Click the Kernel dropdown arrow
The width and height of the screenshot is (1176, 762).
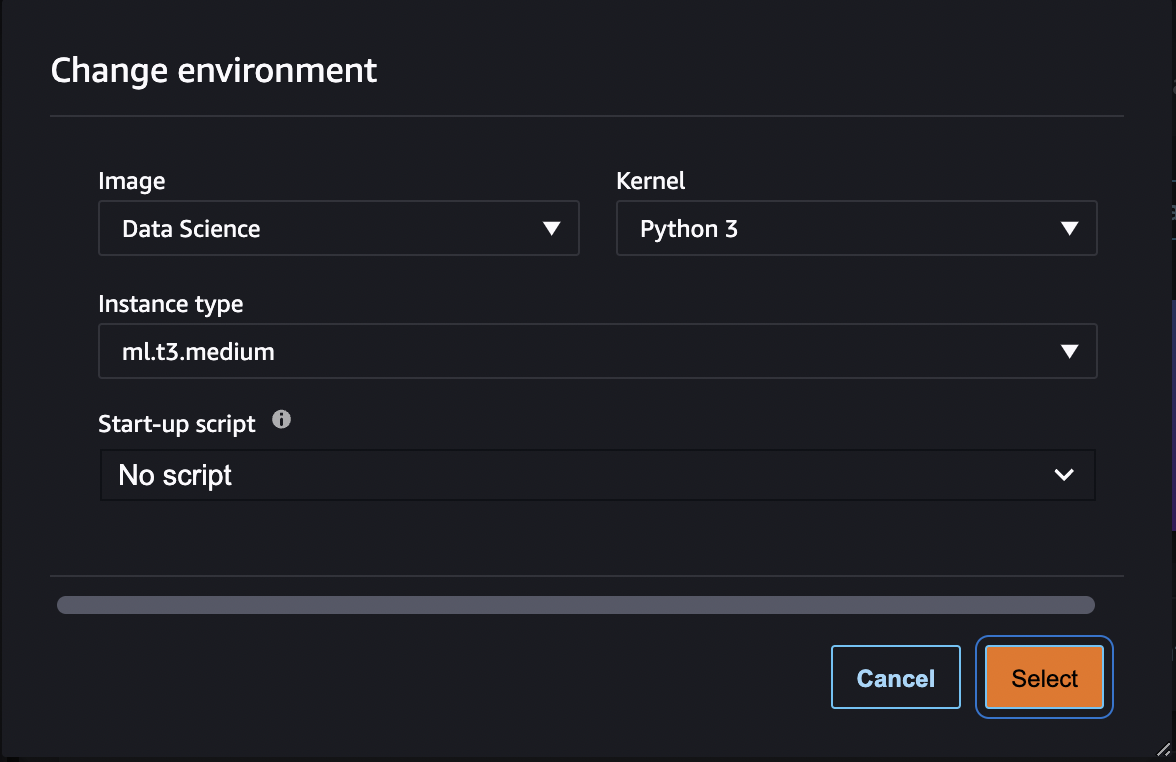tap(1069, 228)
